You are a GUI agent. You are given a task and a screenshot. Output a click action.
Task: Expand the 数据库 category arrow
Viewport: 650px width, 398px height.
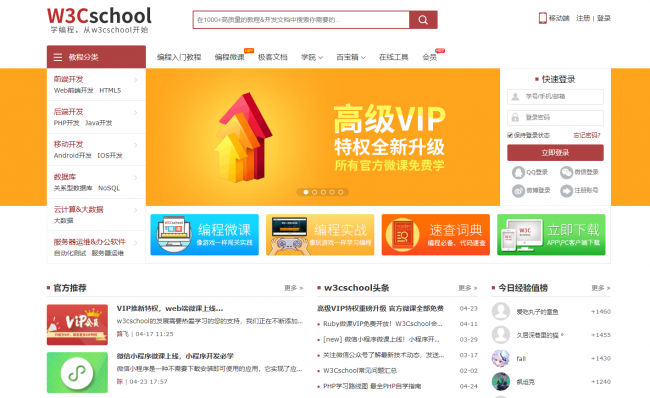pyautogui.click(x=136, y=177)
